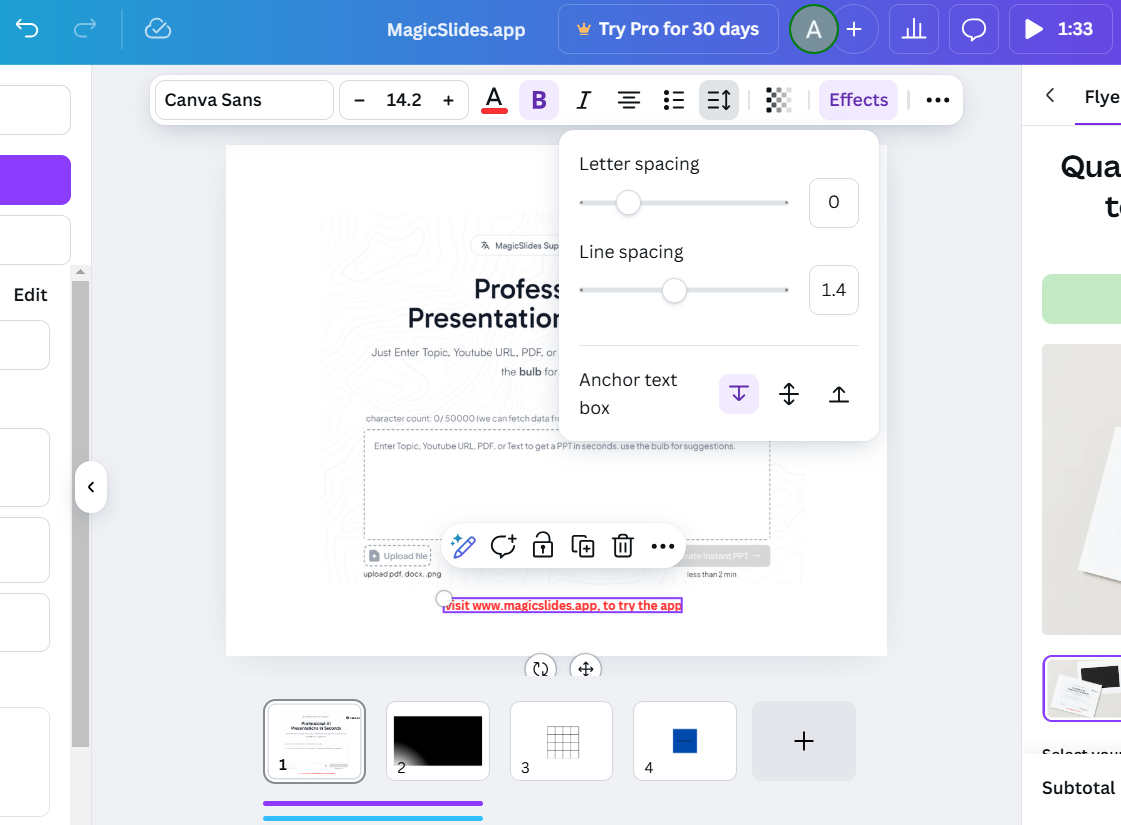The height and width of the screenshot is (825, 1121).
Task: Select slide 3 thumbnail
Action: [x=561, y=741]
